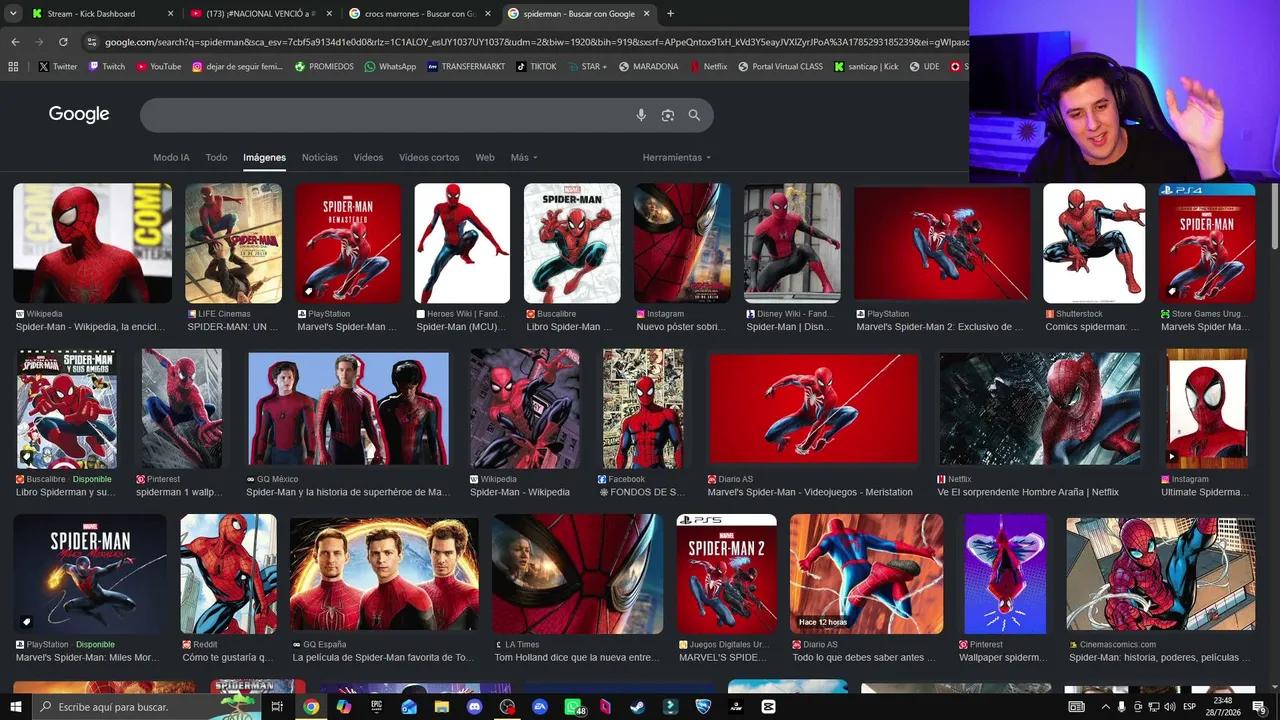Close the spiderman search tab
Screen dimensions: 1280x720
[647, 14]
